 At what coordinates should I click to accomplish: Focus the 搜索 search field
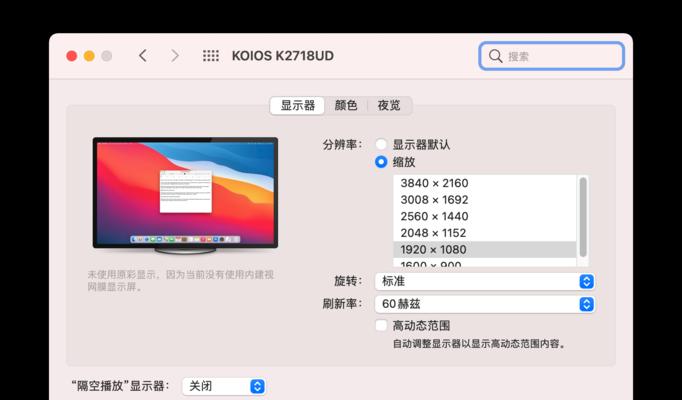click(x=552, y=56)
